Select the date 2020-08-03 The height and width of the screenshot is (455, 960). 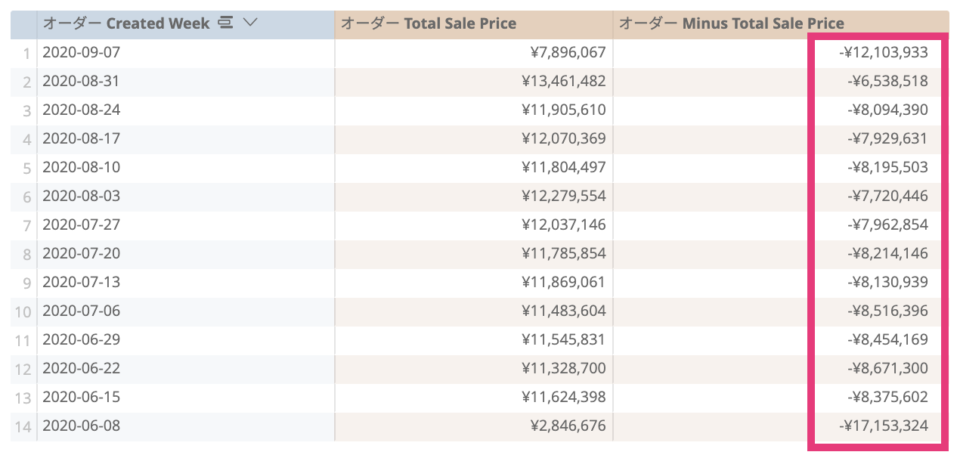(81, 196)
